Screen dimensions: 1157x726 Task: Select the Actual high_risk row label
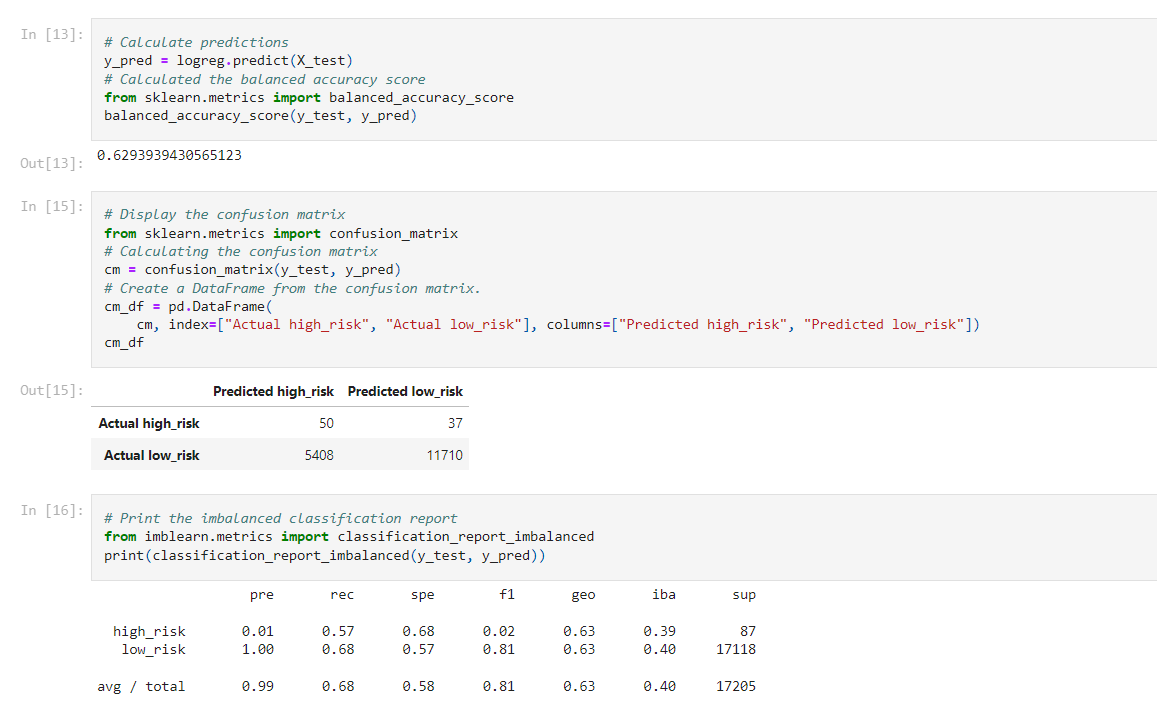click(148, 423)
